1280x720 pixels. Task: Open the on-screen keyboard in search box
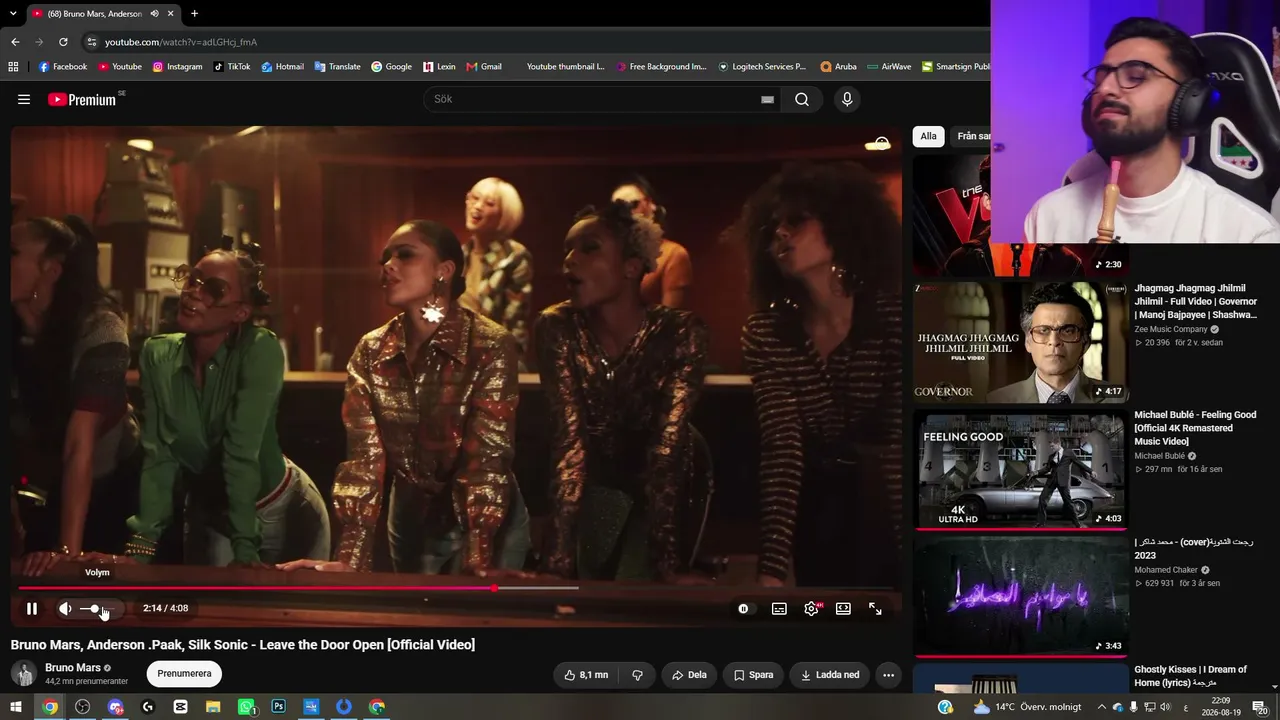tap(767, 99)
